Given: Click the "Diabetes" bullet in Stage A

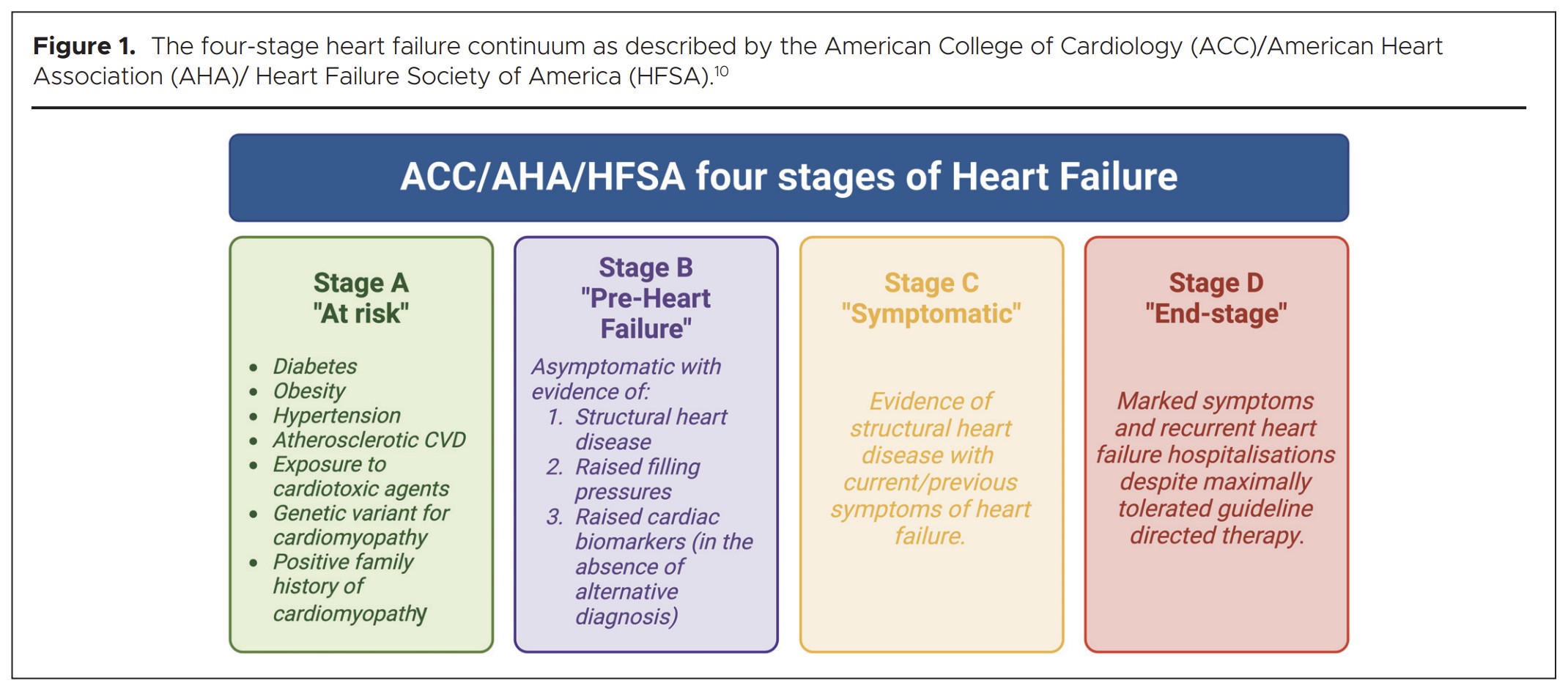Looking at the screenshot, I should click(314, 366).
